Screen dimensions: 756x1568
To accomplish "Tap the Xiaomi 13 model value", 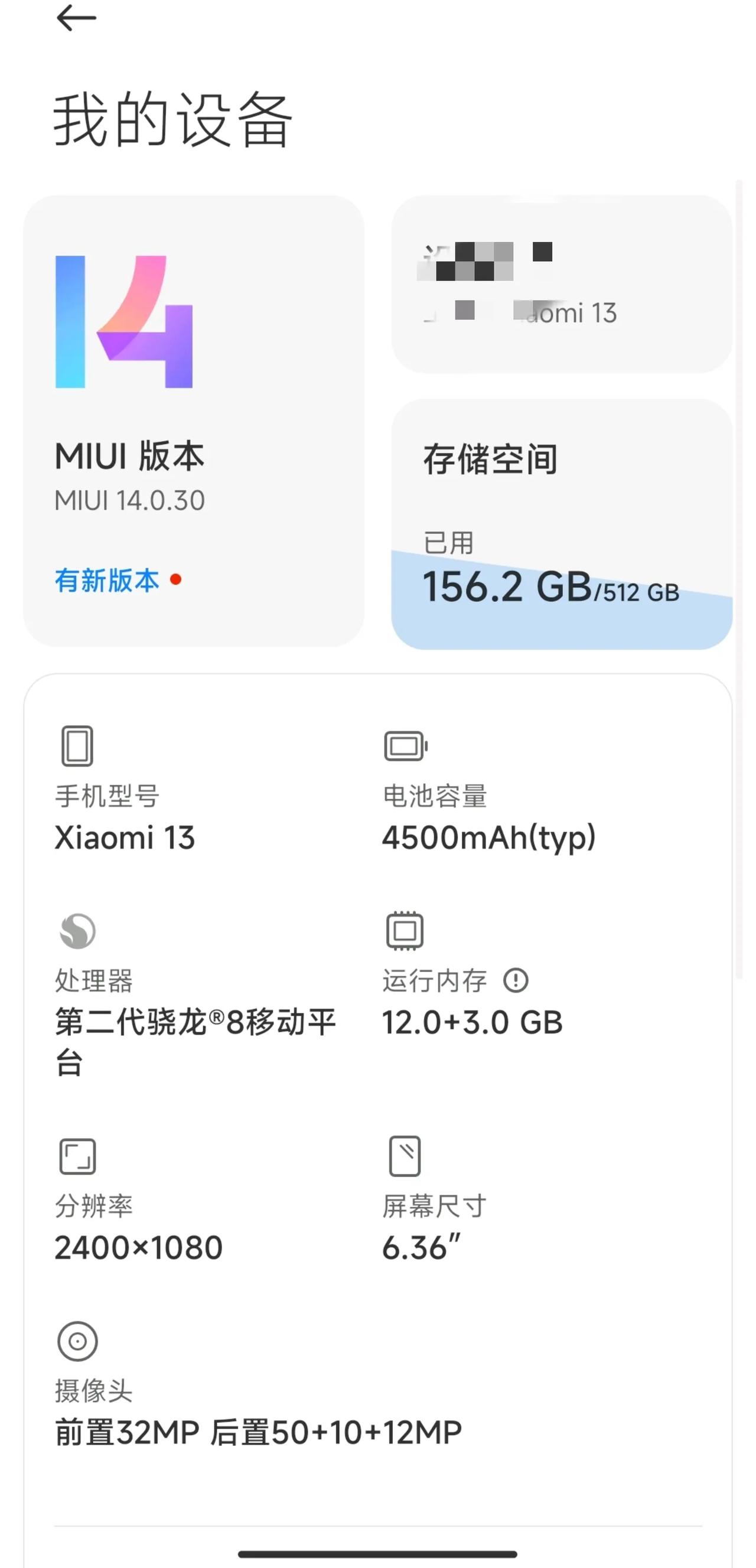I will (125, 837).
